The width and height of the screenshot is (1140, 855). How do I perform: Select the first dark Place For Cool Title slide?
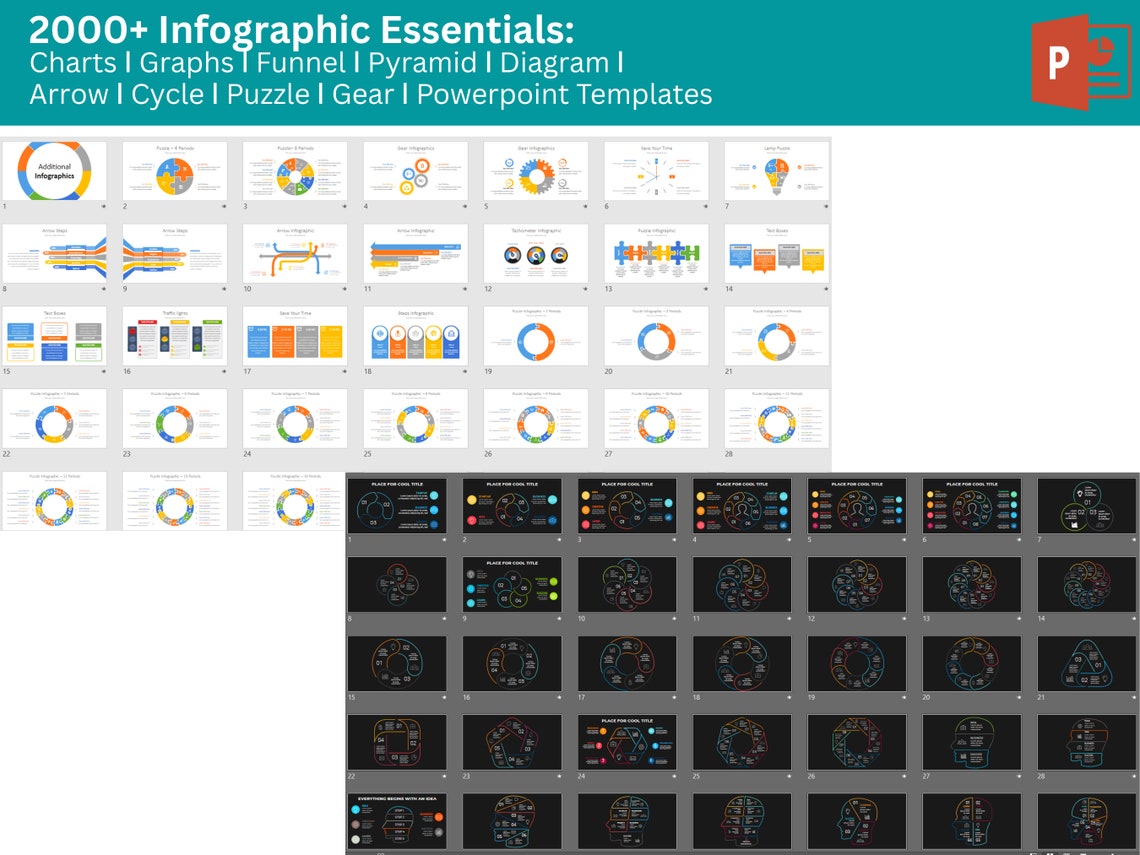(x=397, y=505)
